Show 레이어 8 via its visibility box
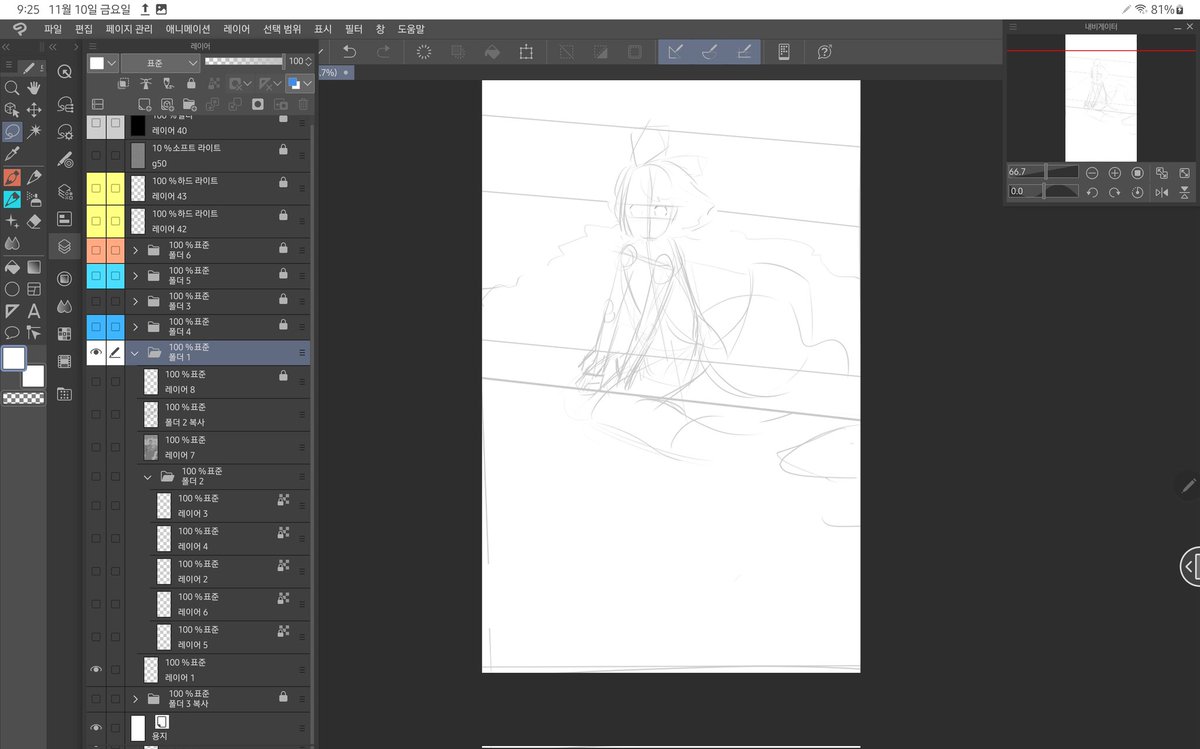This screenshot has width=1200, height=749. [x=96, y=381]
